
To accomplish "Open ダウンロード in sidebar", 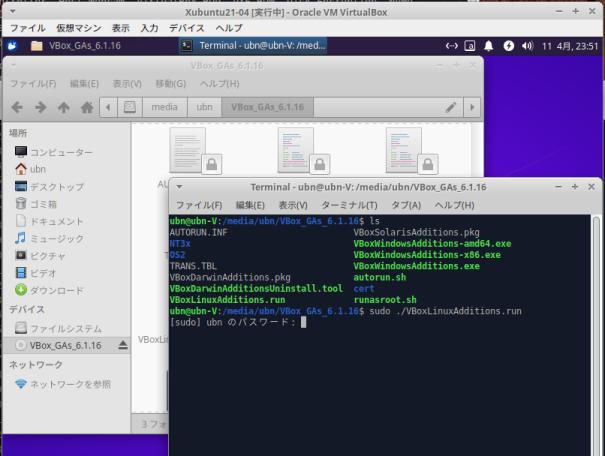I will click(49, 290).
